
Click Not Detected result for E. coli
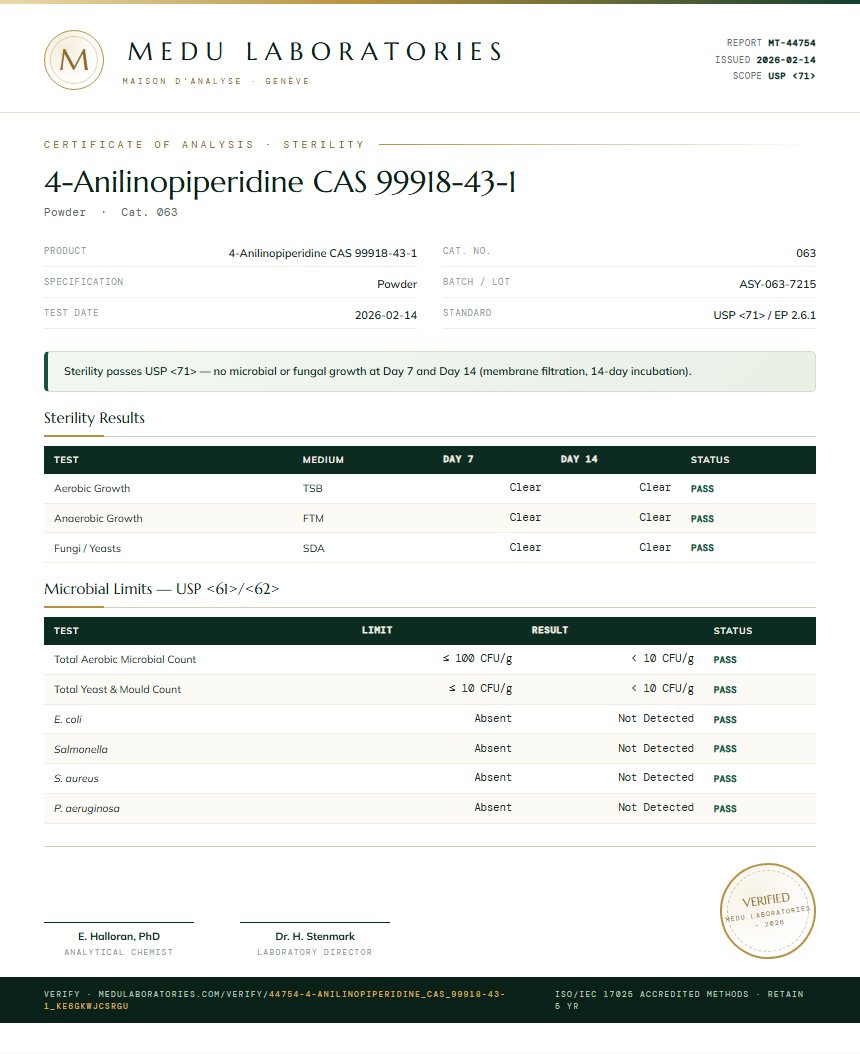pyautogui.click(x=656, y=718)
